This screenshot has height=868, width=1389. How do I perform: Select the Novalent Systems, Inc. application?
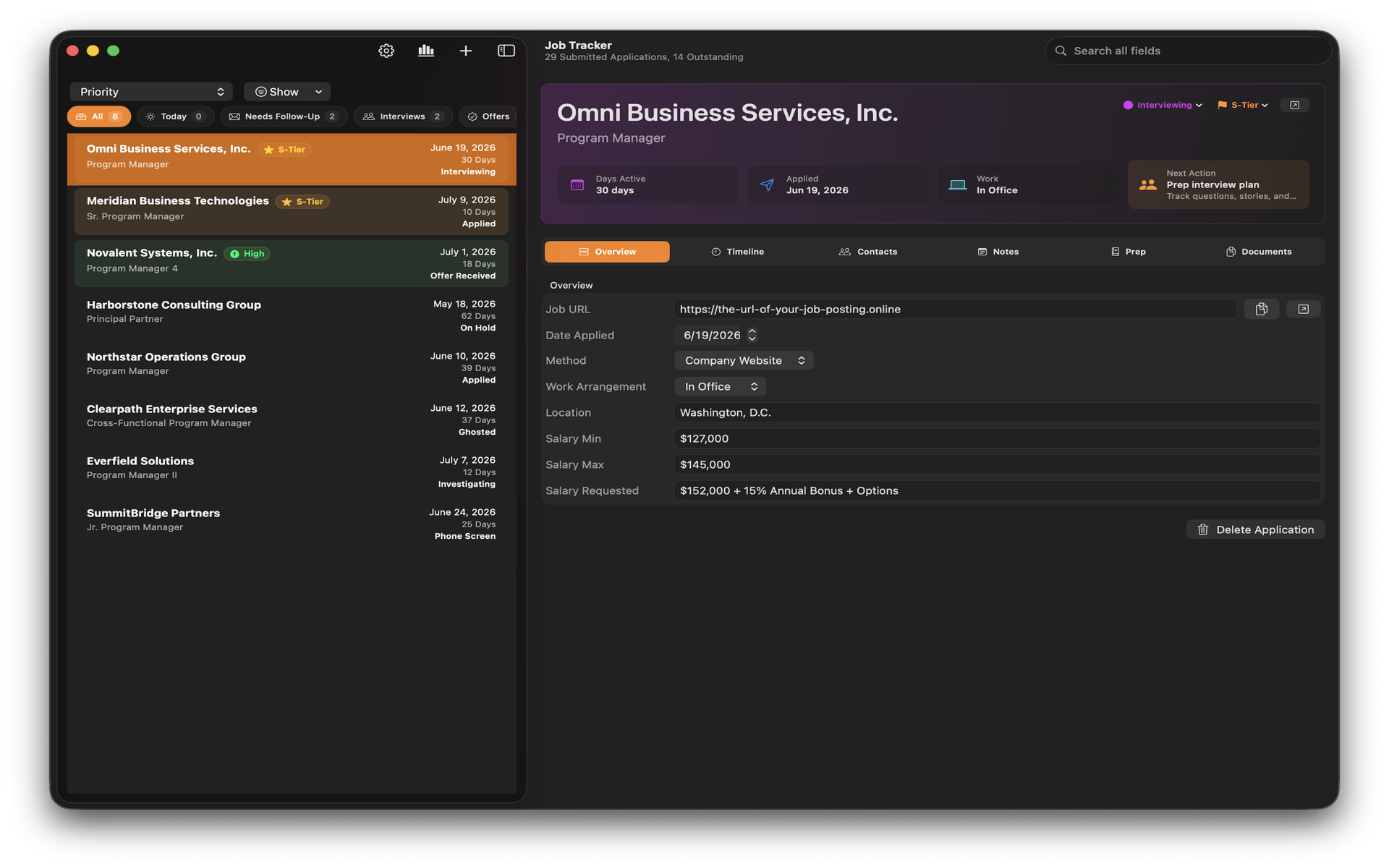(x=292, y=263)
